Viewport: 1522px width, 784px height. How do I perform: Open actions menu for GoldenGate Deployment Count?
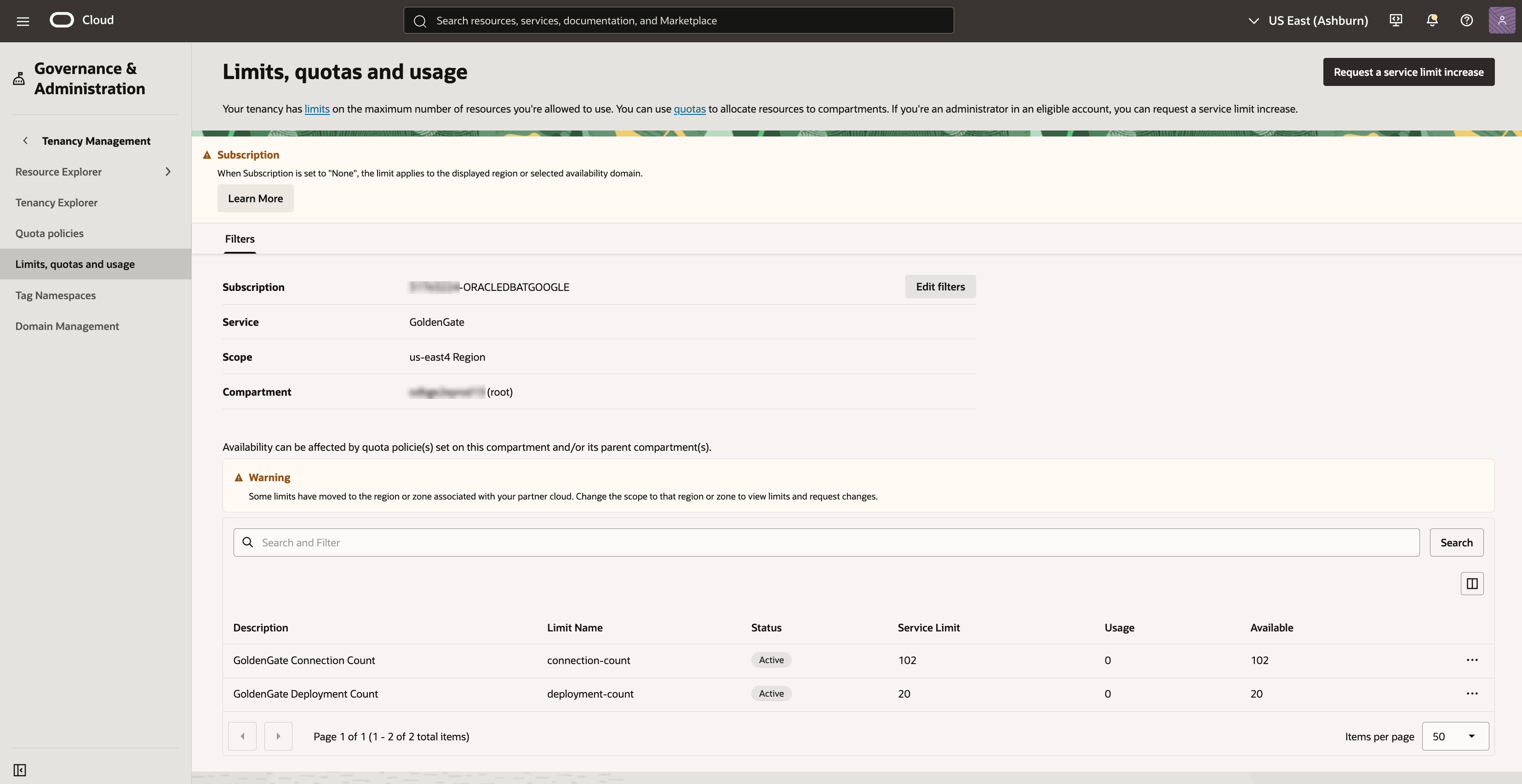[1472, 693]
